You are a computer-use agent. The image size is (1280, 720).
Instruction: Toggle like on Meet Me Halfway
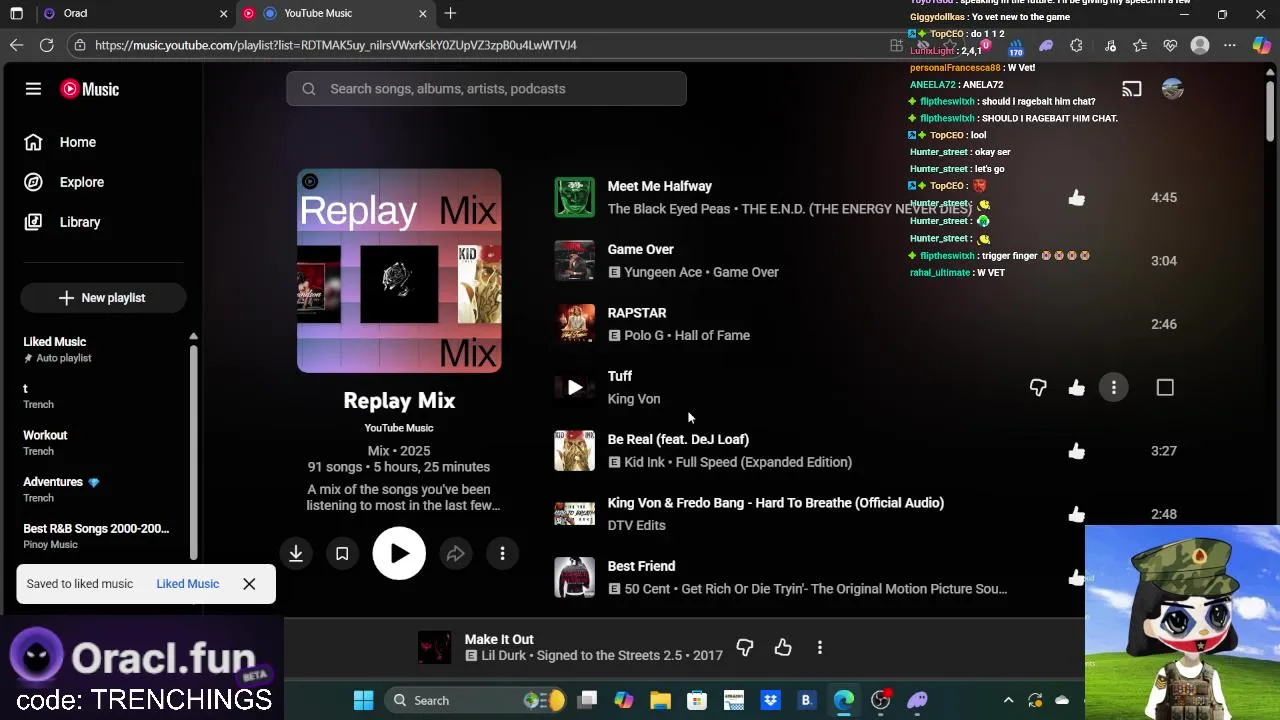pos(1076,197)
